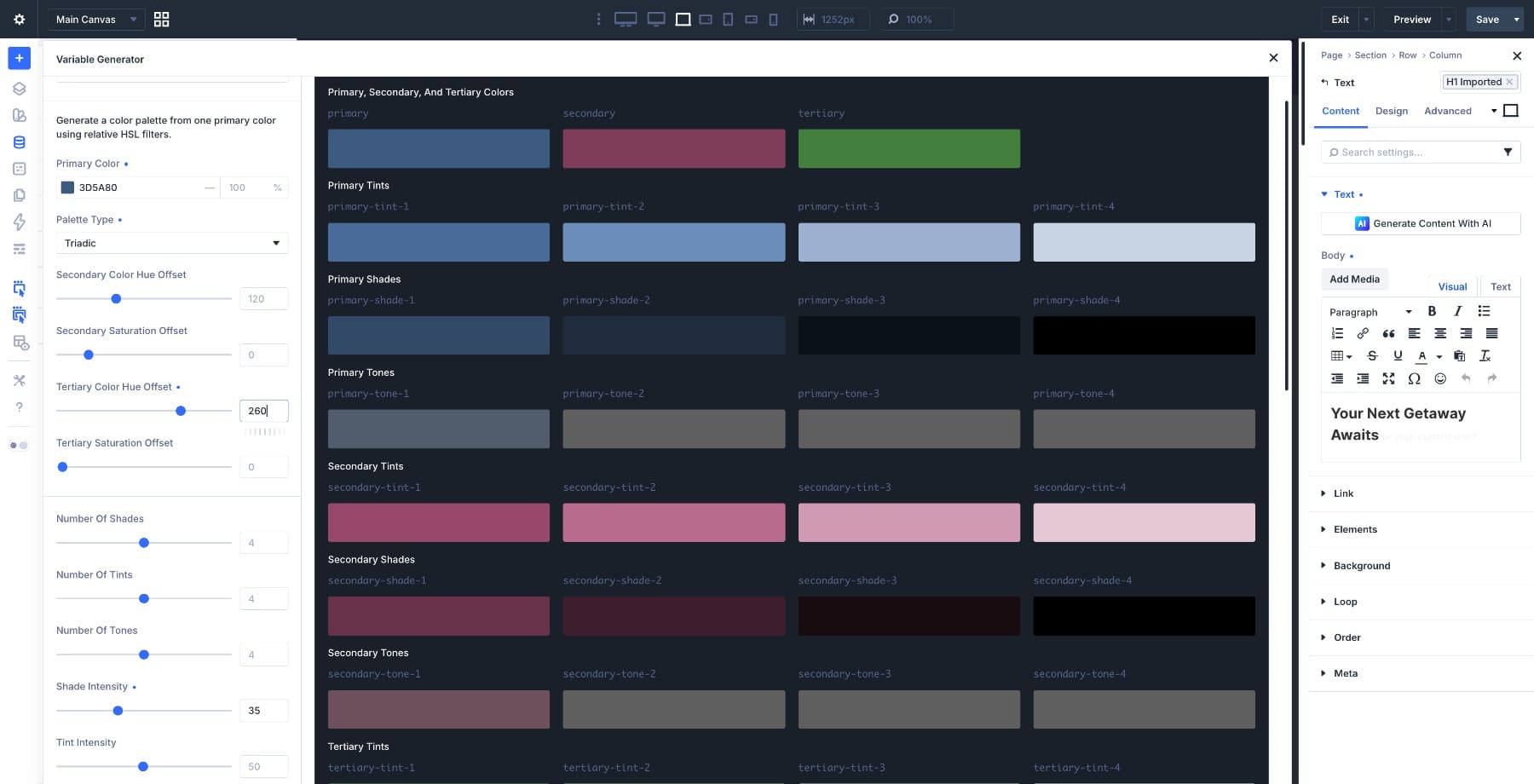Image resolution: width=1534 pixels, height=784 pixels.
Task: Open the variable manager database icon
Action: [19, 142]
